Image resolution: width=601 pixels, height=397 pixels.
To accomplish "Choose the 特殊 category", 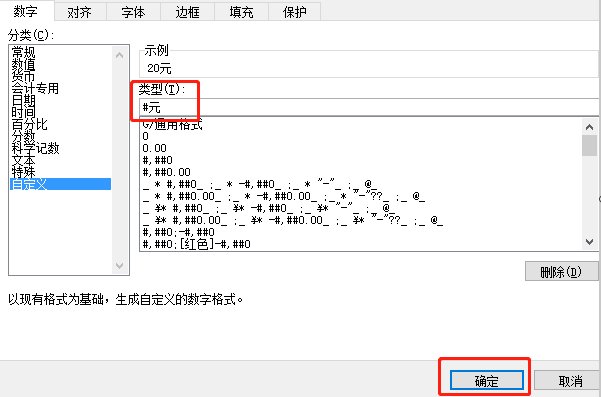I will (23, 172).
